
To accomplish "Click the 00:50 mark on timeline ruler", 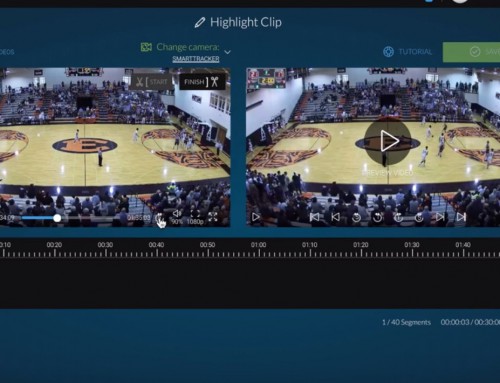I will [x=207, y=245].
